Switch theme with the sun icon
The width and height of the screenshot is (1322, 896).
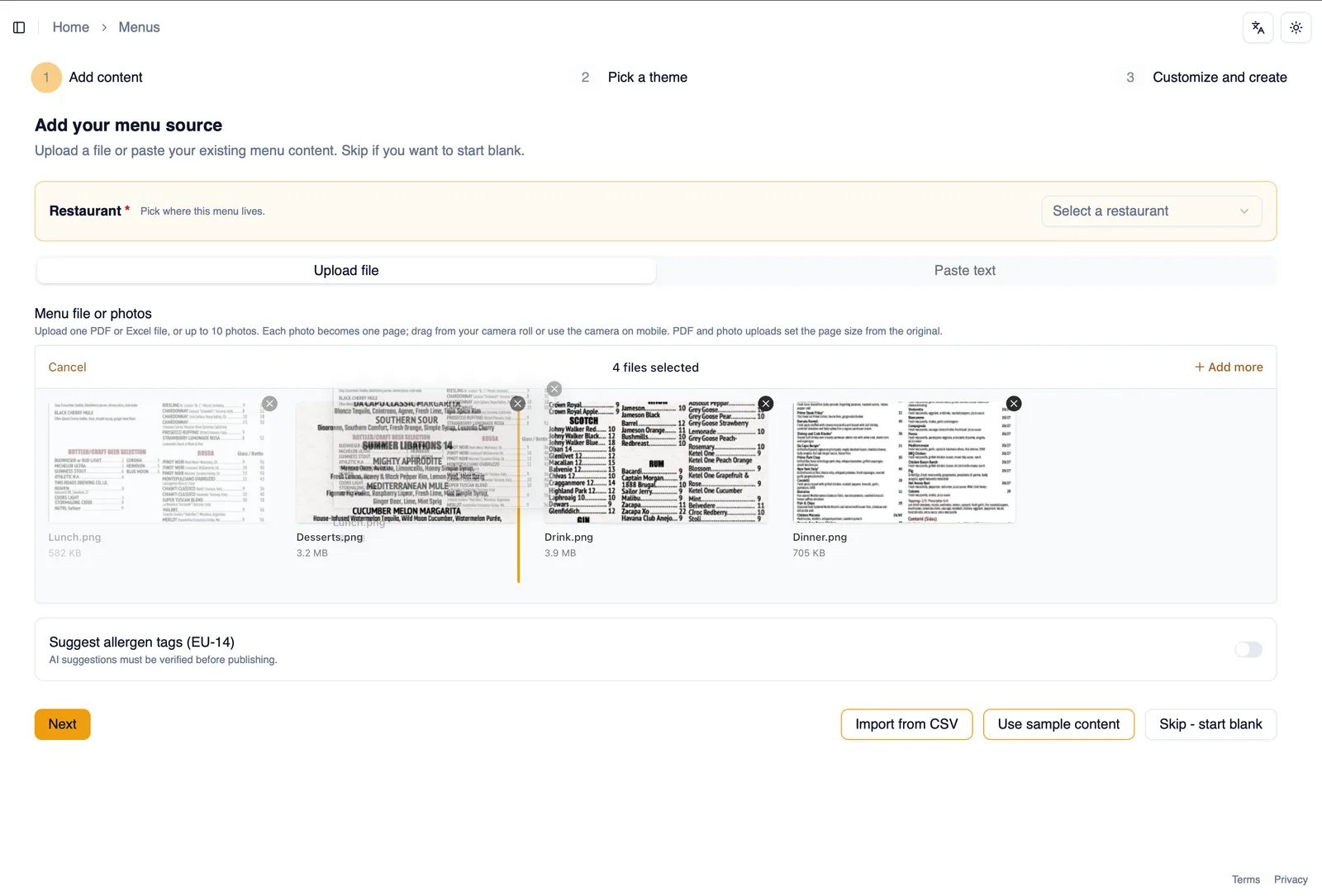(x=1296, y=27)
